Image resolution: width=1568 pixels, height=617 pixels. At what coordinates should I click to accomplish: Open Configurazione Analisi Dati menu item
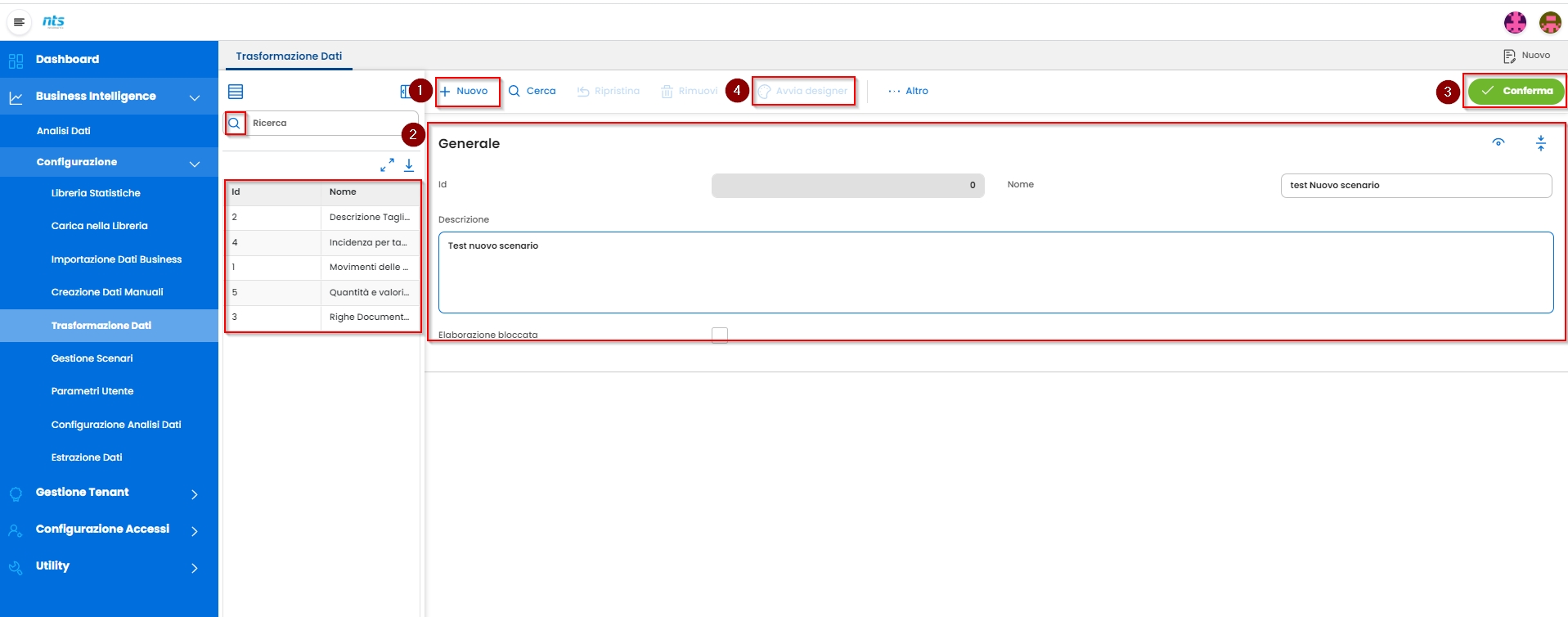(116, 425)
